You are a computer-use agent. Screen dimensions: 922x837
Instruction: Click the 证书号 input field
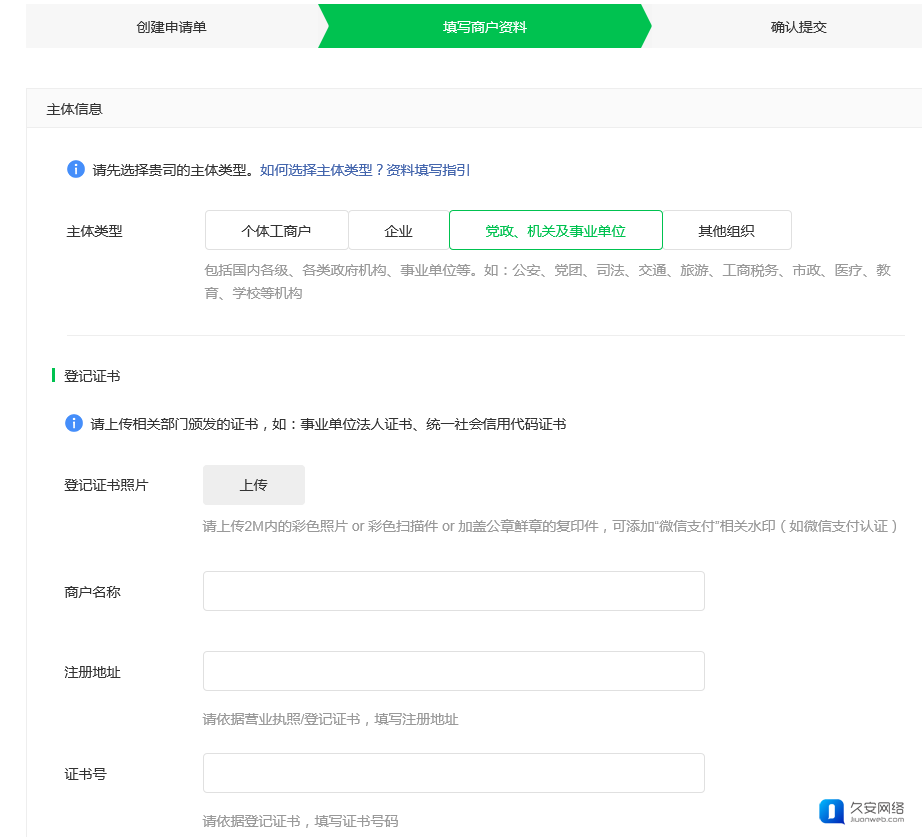(x=453, y=773)
